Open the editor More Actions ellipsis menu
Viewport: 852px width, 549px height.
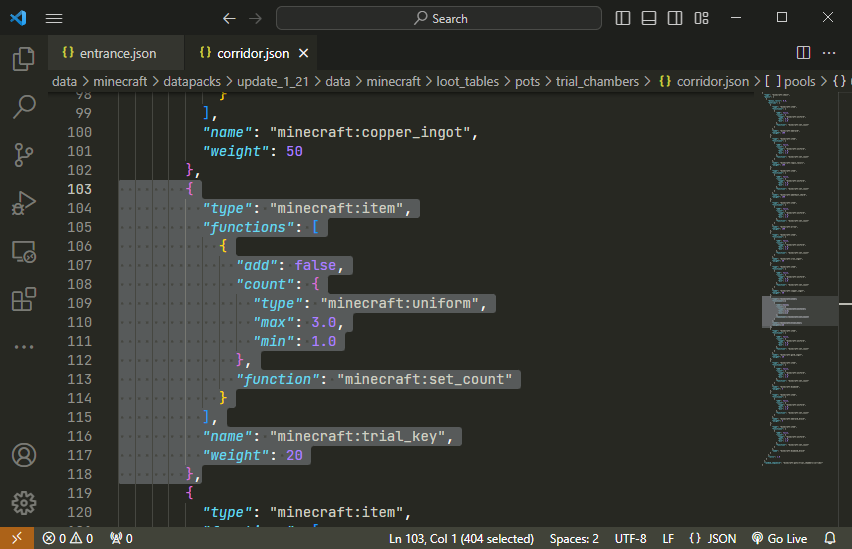click(x=829, y=53)
